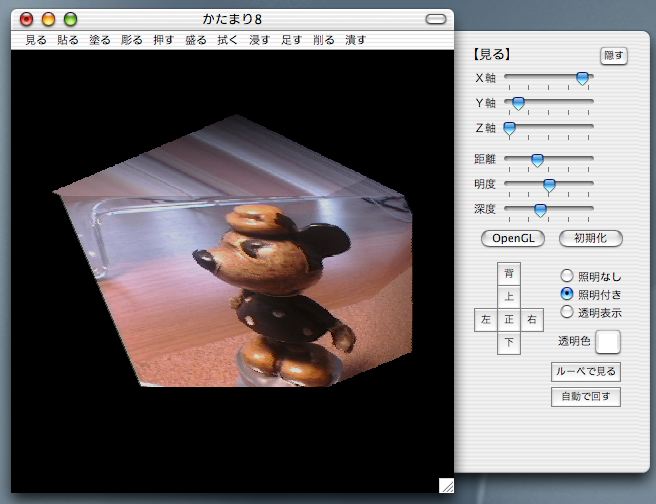Open the 塗る menu
The height and width of the screenshot is (504, 656).
pyautogui.click(x=100, y=40)
